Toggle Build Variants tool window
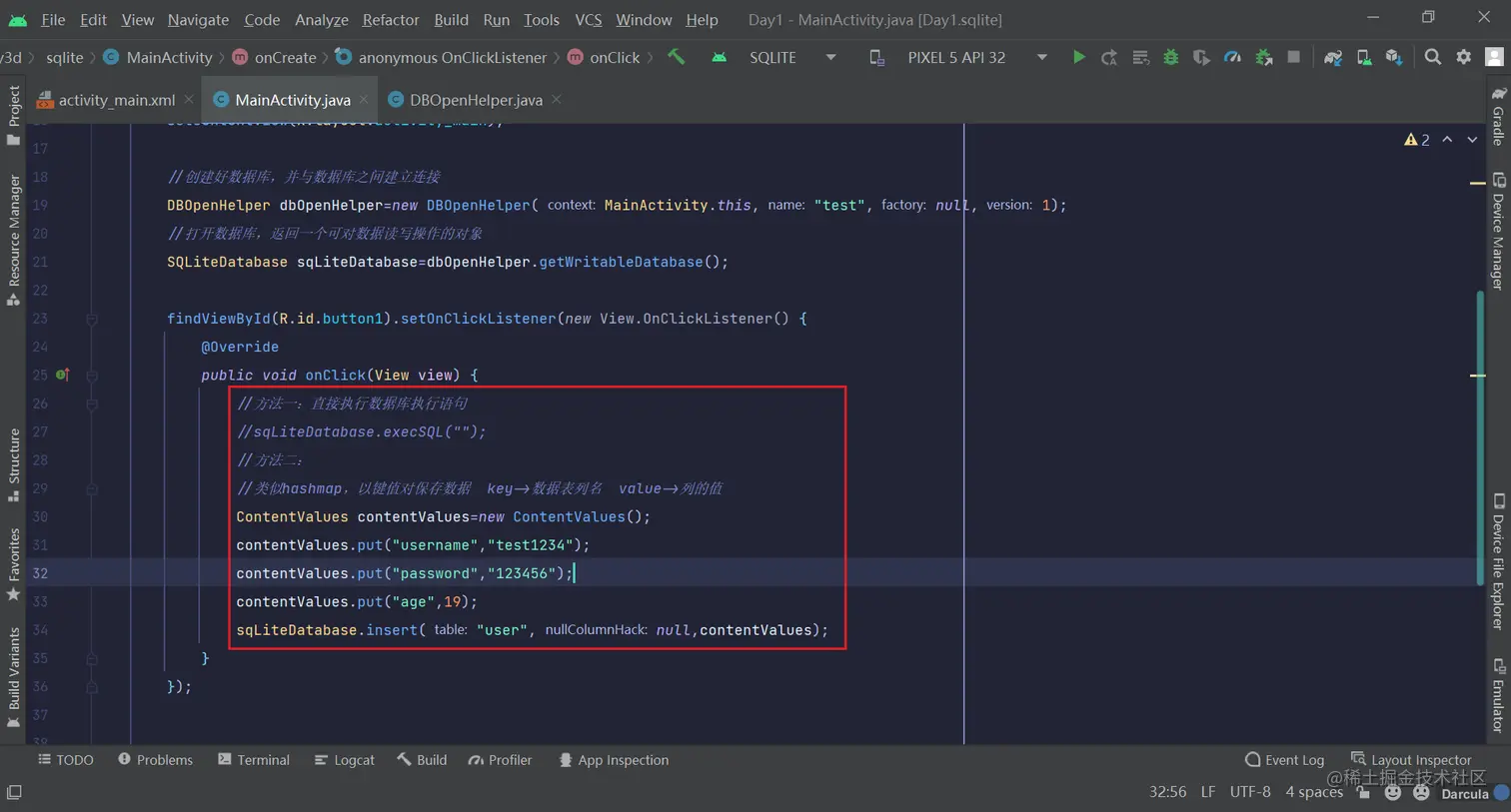Screen dimensions: 1511x812 click(x=14, y=677)
